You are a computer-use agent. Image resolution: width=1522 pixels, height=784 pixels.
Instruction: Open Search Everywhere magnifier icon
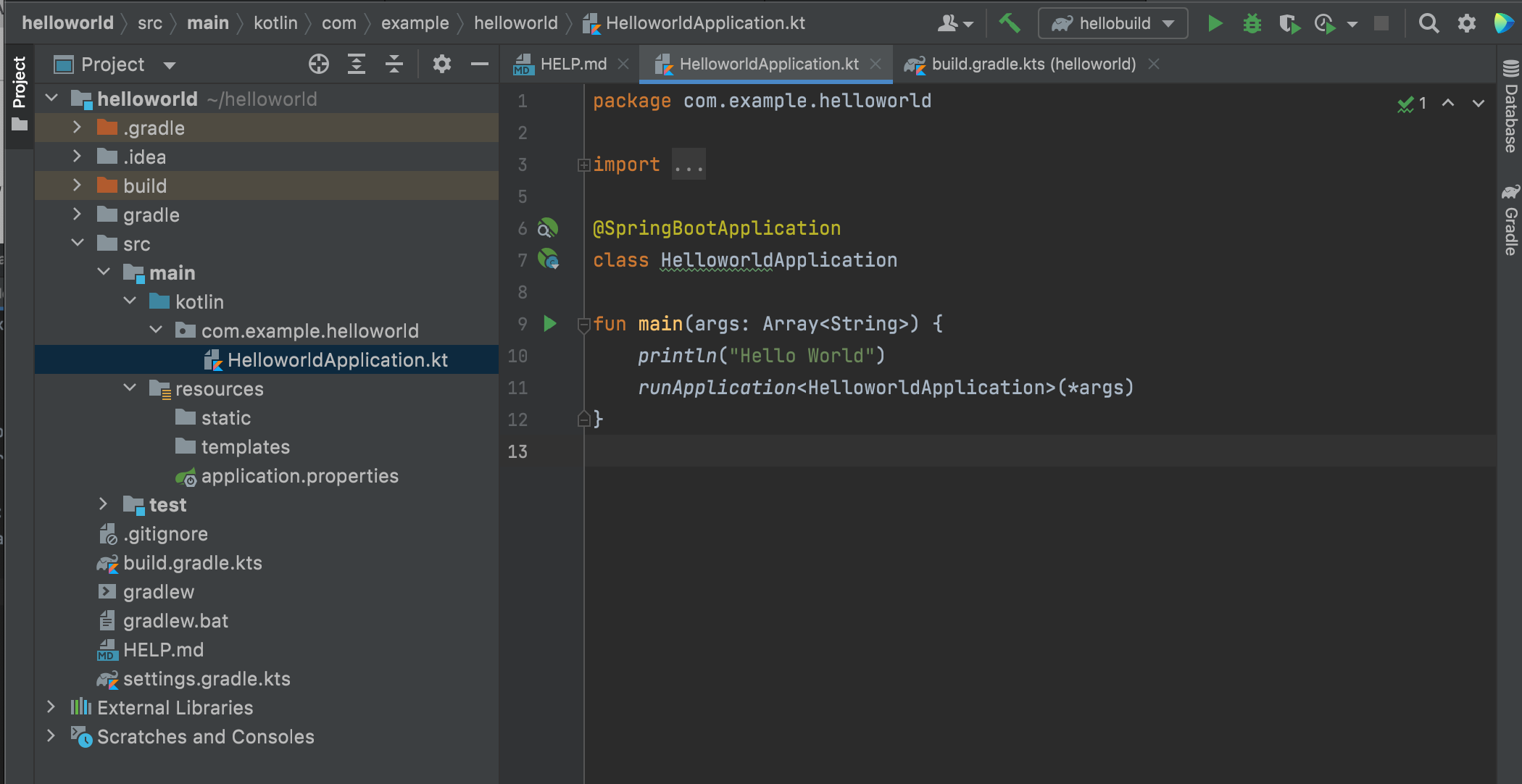pyautogui.click(x=1429, y=23)
